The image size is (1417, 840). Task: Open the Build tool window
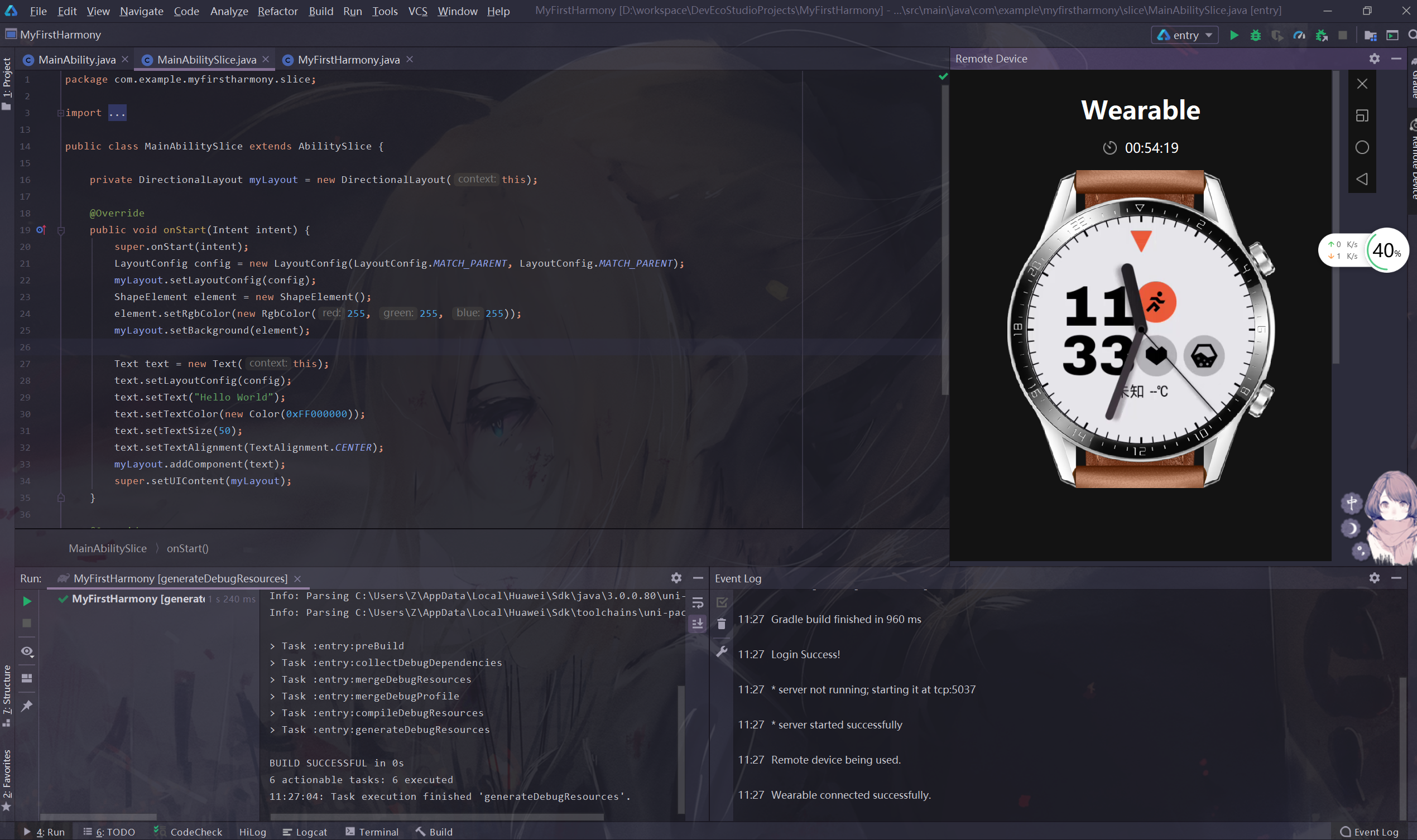click(434, 832)
